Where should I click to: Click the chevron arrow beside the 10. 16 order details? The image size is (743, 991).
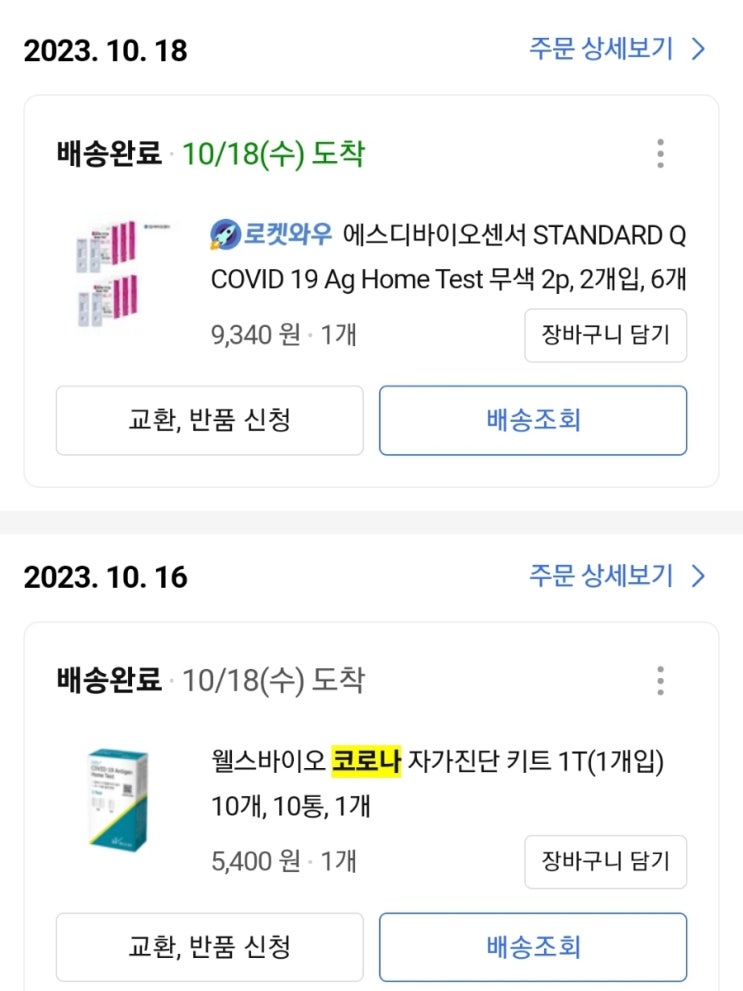[699, 576]
